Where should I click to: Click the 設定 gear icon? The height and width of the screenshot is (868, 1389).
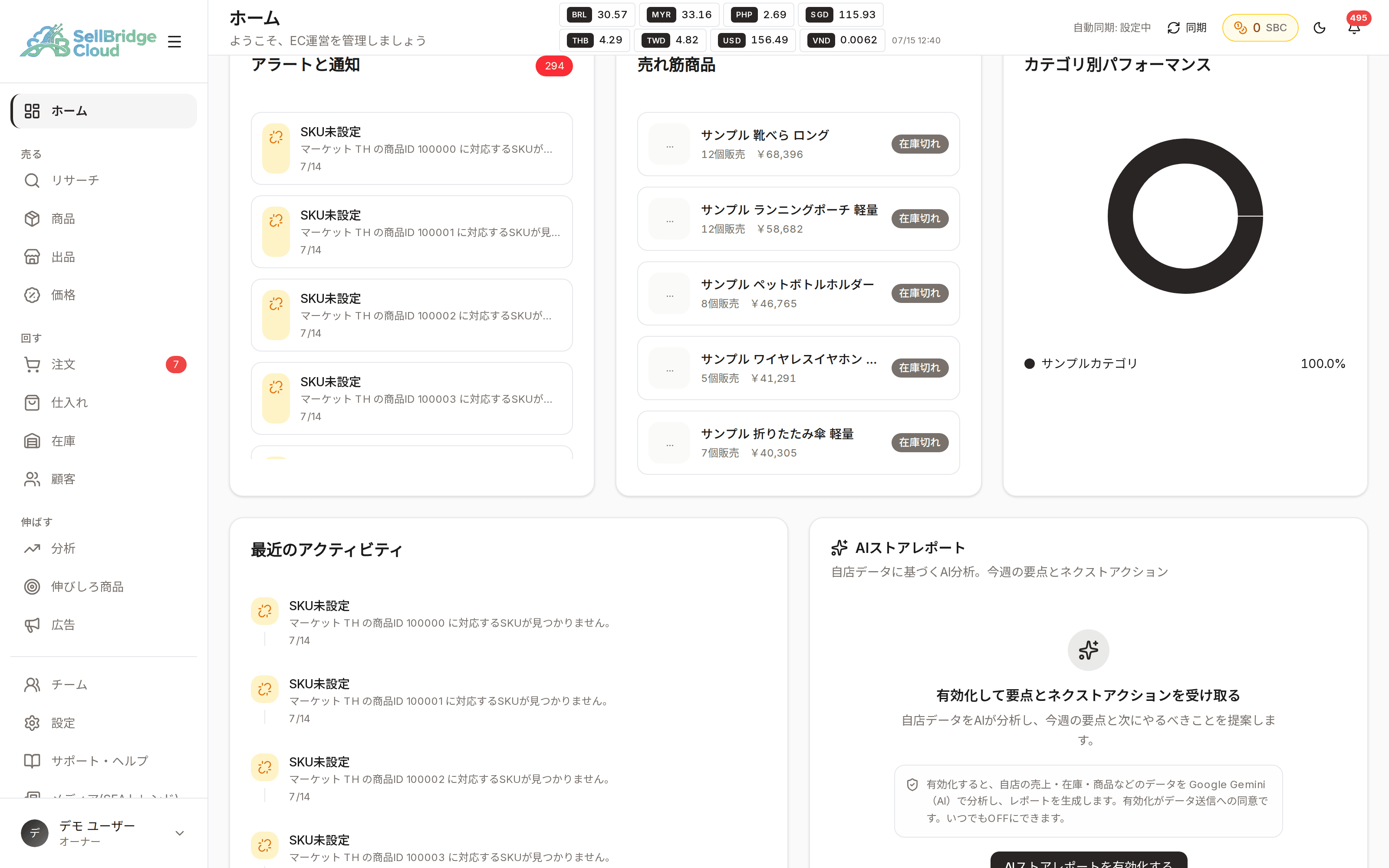click(32, 723)
